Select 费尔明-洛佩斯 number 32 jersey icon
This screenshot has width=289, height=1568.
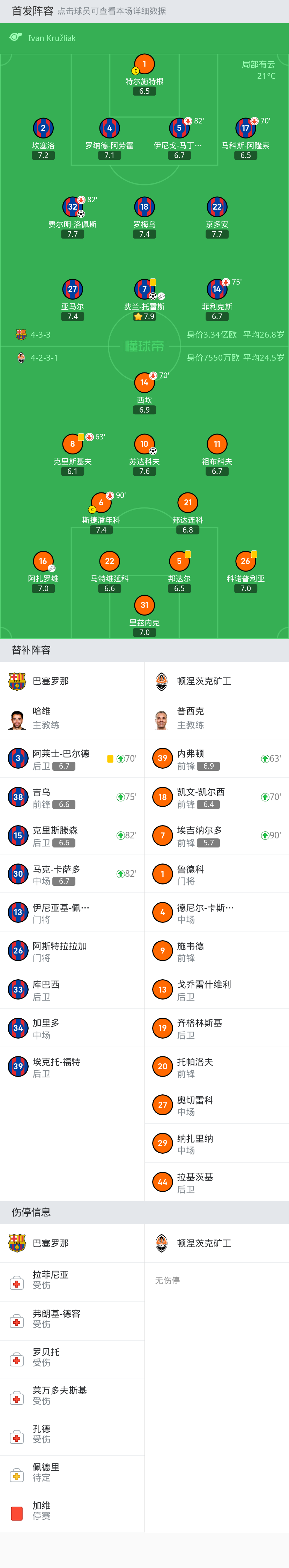click(x=73, y=207)
